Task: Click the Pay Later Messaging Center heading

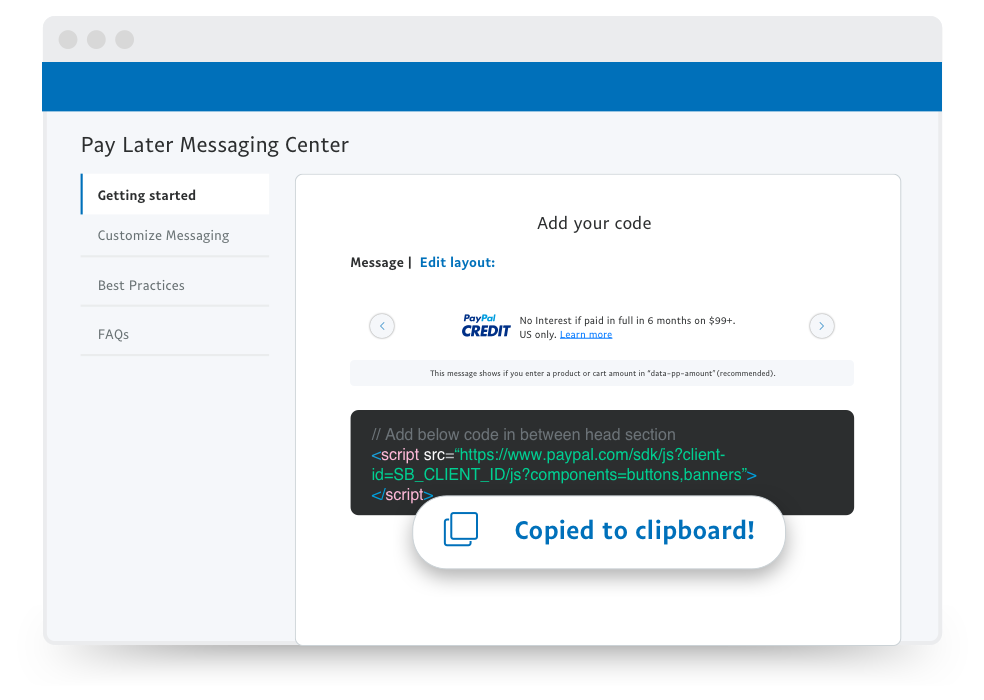Action: coord(215,145)
